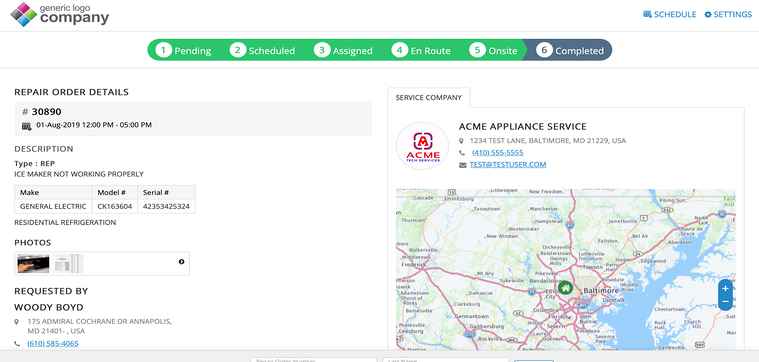759x362 pixels.
Task: Click the green home marker on map
Action: click(x=565, y=287)
